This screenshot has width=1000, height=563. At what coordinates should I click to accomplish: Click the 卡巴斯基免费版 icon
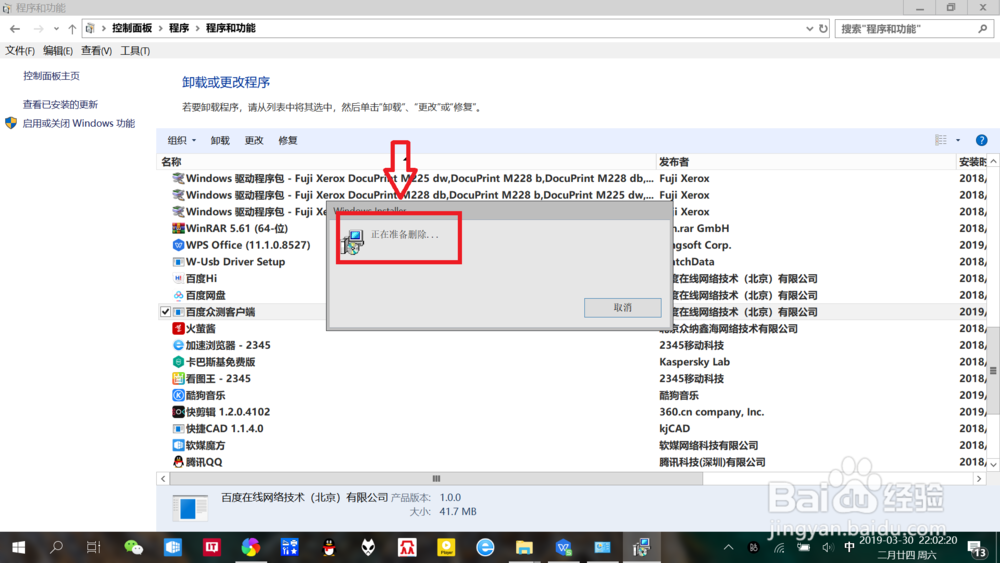pyautogui.click(x=178, y=362)
